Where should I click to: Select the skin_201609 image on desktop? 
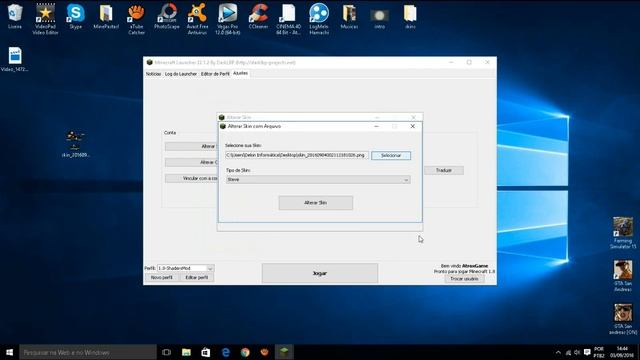click(76, 144)
